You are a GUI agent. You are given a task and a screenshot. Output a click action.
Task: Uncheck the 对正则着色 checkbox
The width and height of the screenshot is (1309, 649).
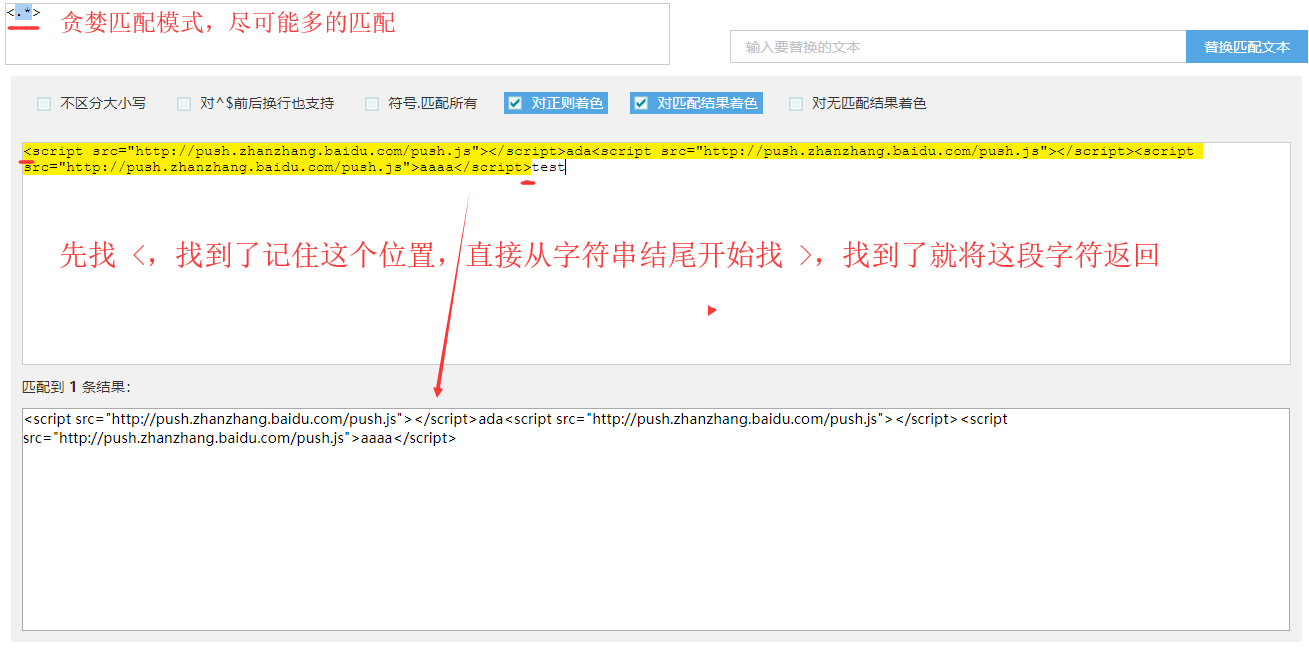click(x=514, y=103)
